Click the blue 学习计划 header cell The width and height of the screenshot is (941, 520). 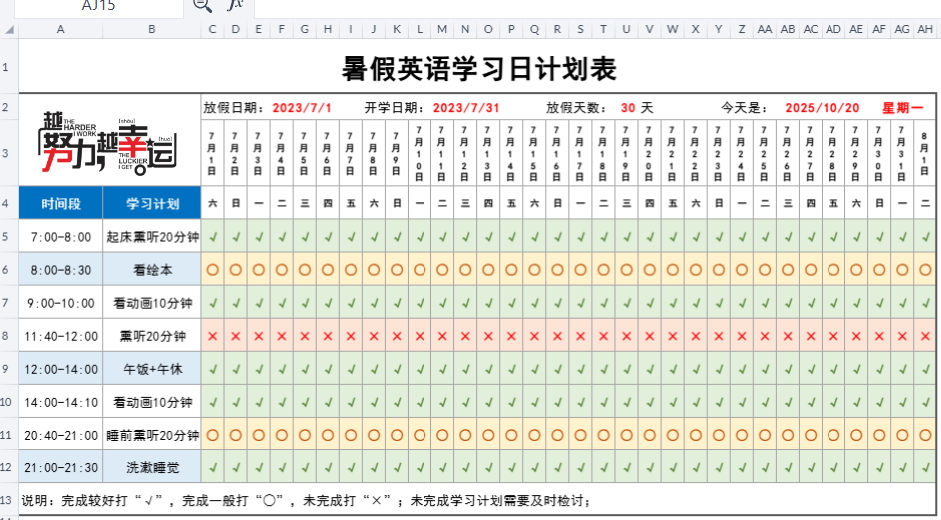pos(151,204)
